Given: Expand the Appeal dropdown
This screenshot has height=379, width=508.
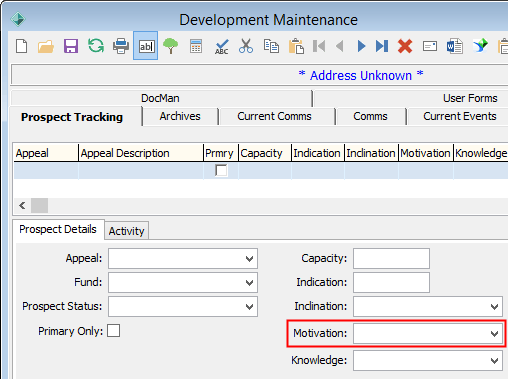Looking at the screenshot, I should tap(249, 258).
